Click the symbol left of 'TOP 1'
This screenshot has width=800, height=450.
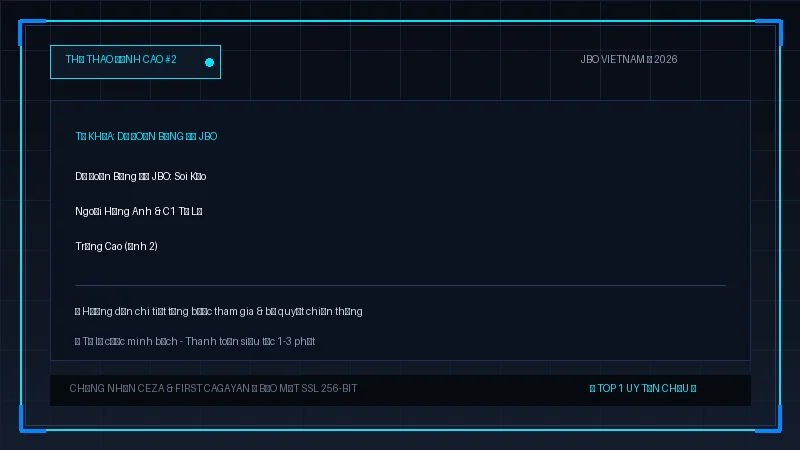[592, 389]
